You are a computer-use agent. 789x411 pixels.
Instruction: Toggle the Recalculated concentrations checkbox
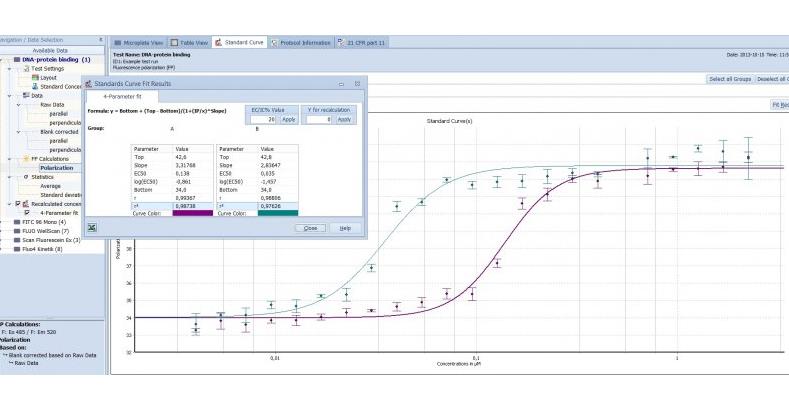[x=17, y=203]
